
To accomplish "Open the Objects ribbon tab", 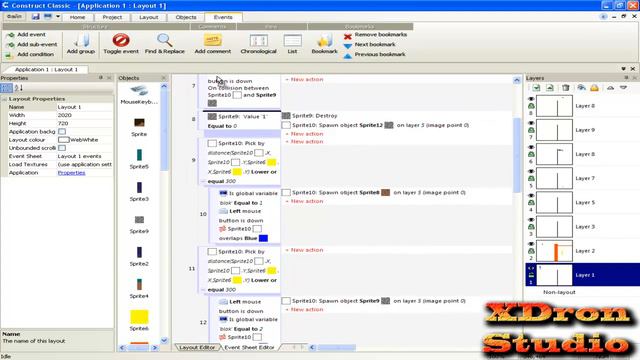I will [x=186, y=17].
